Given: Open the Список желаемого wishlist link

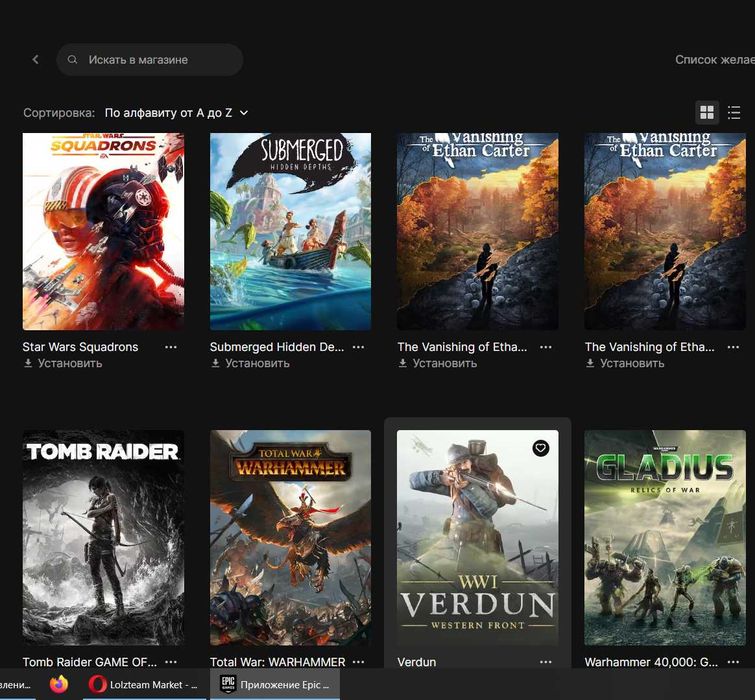Looking at the screenshot, I should (715, 60).
